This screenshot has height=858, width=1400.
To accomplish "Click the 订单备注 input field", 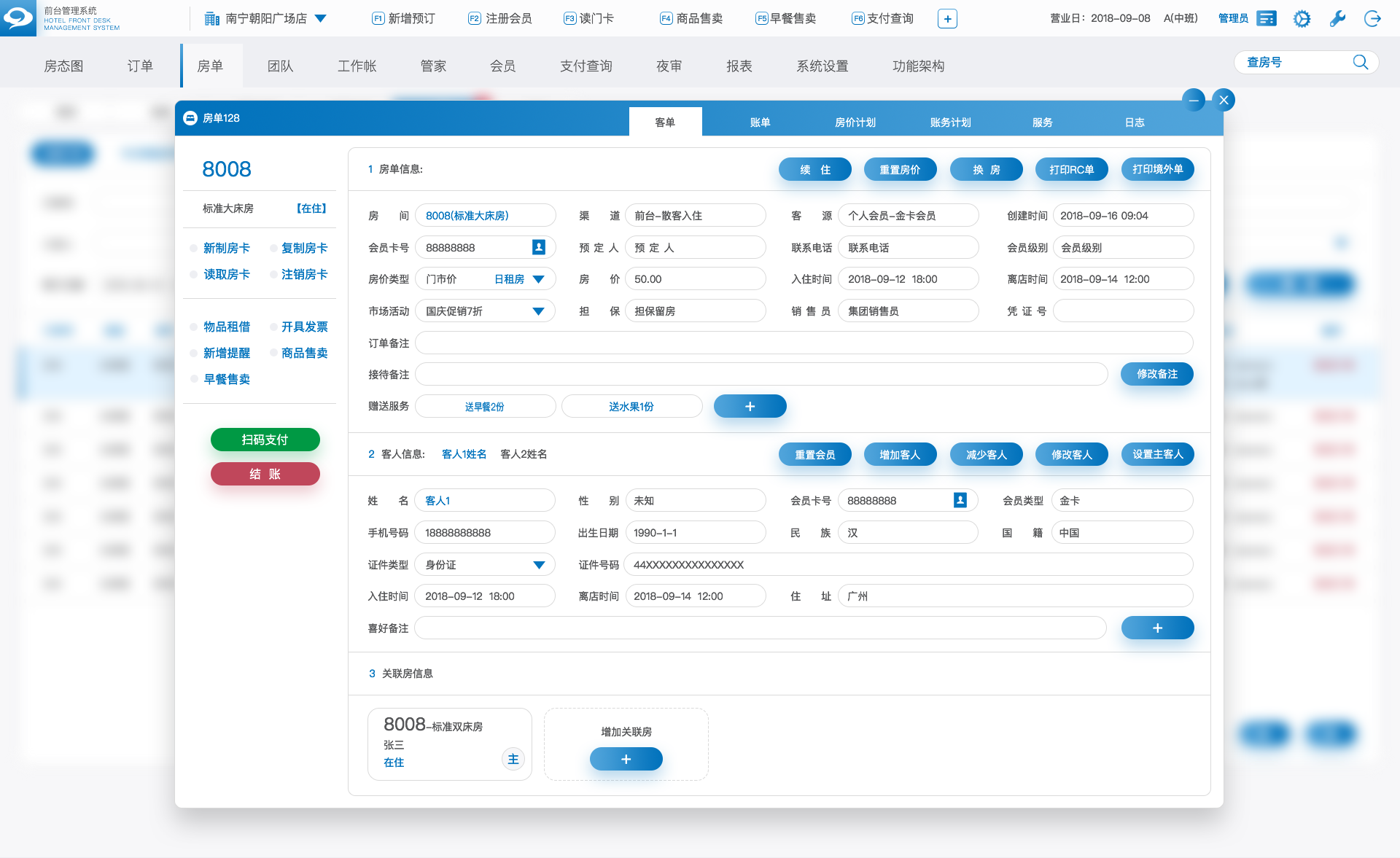I will coord(804,343).
